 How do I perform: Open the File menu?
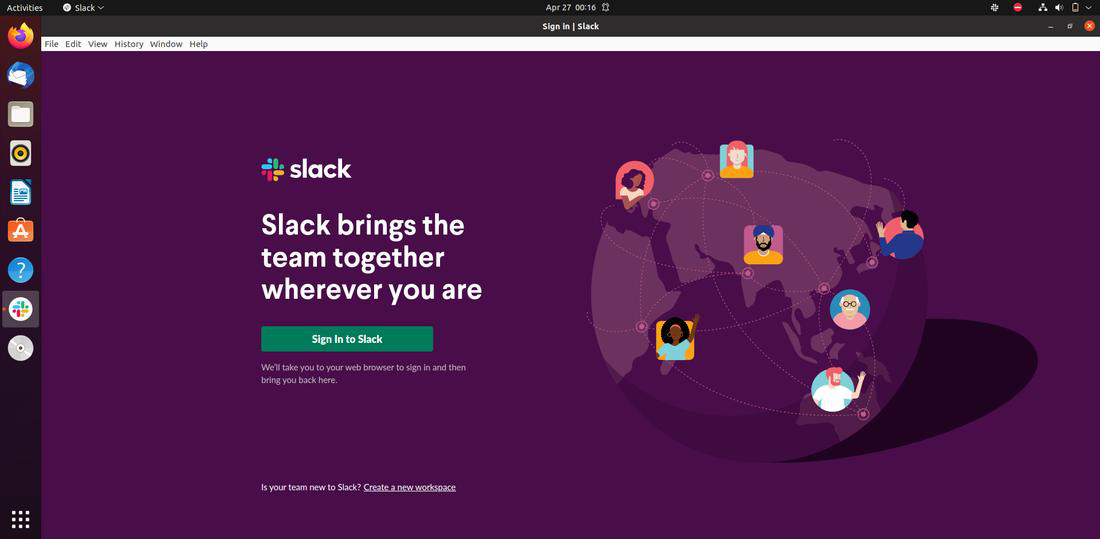tap(51, 44)
